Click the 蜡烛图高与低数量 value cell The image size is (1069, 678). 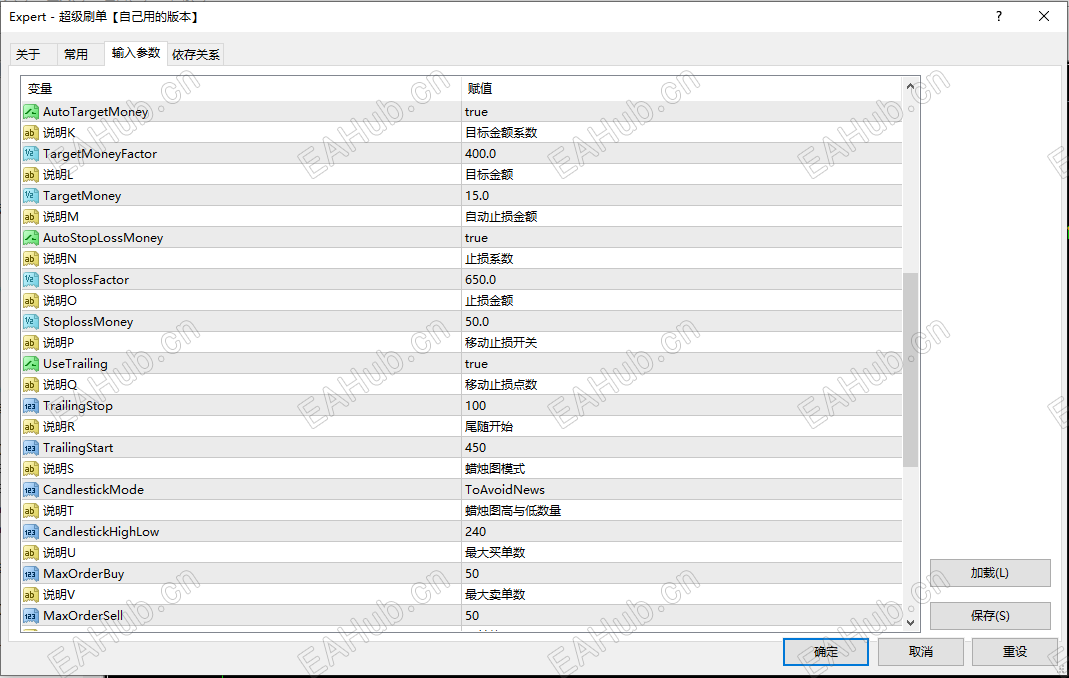coord(682,511)
